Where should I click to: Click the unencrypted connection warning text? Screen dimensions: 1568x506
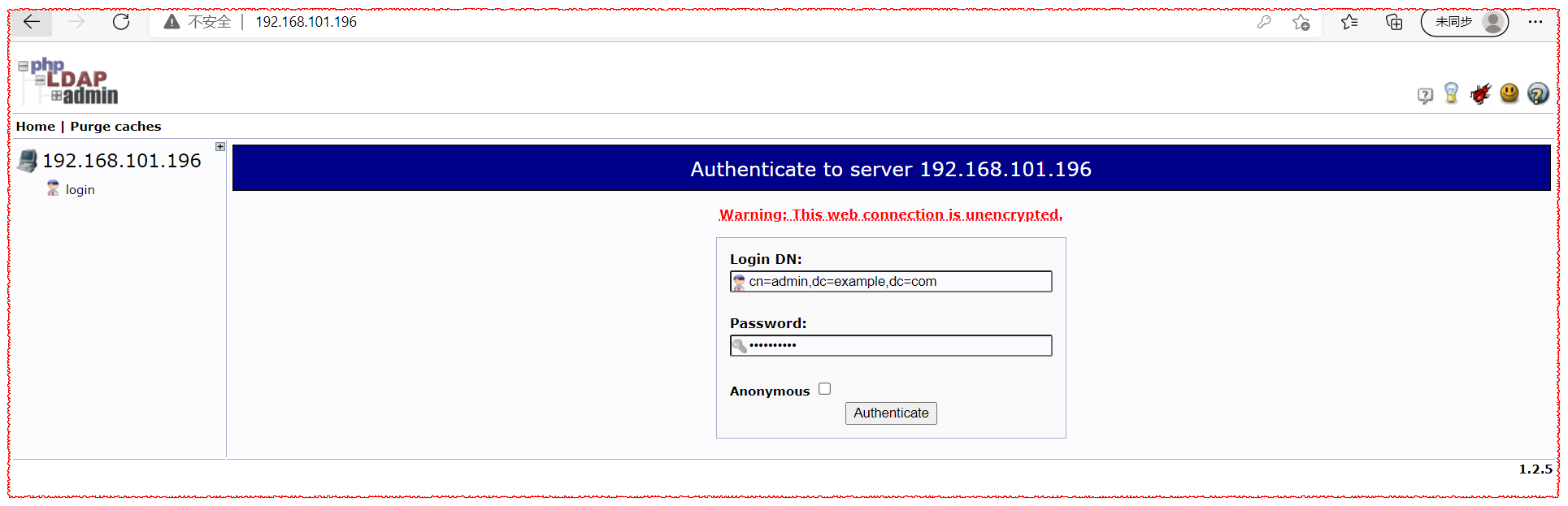tap(891, 214)
